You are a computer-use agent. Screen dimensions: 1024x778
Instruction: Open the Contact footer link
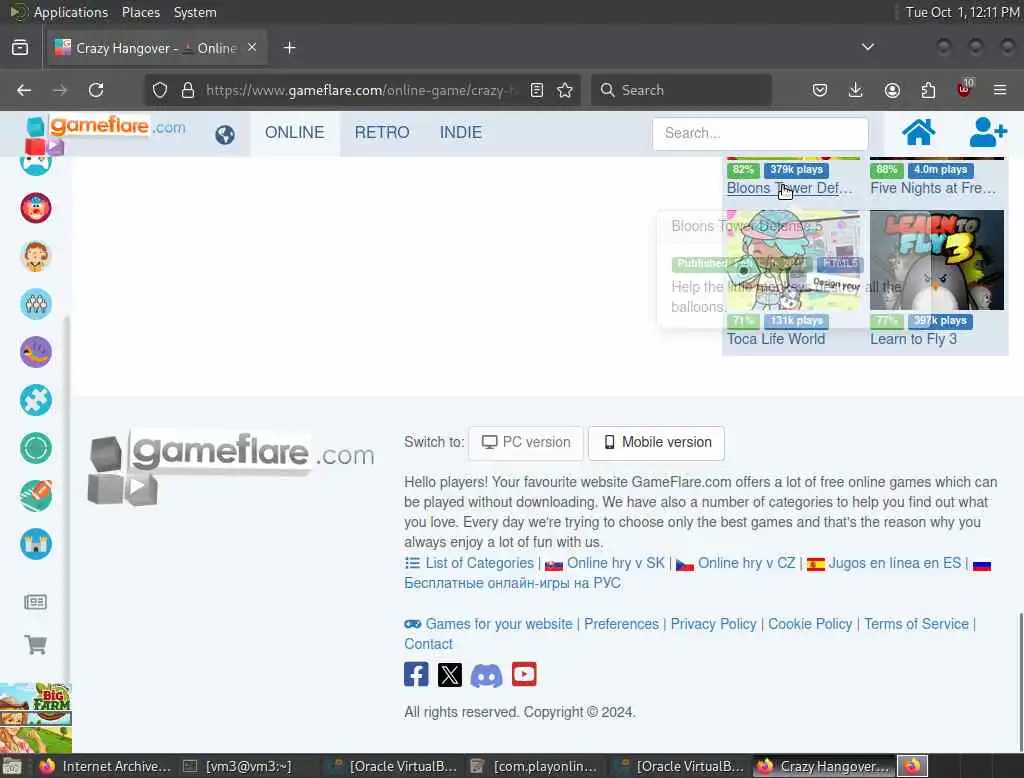[428, 644]
